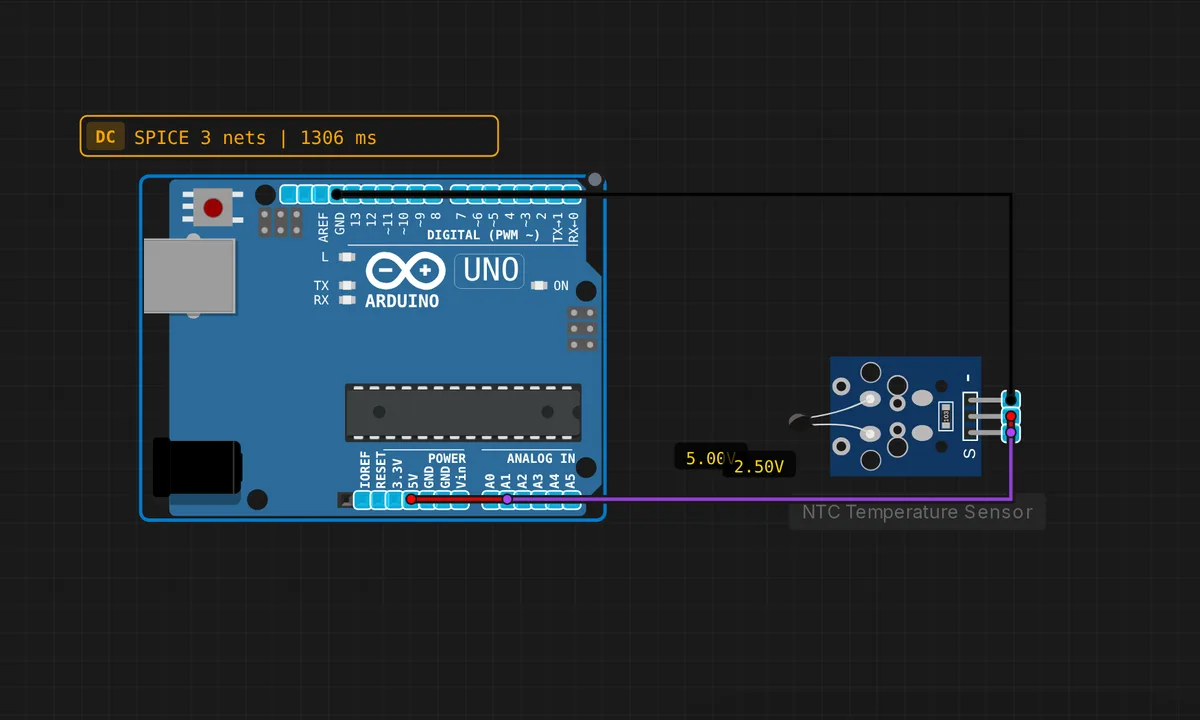Click the DIGITAL (PWM ~) label
The height and width of the screenshot is (720, 1200).
pyautogui.click(x=483, y=235)
